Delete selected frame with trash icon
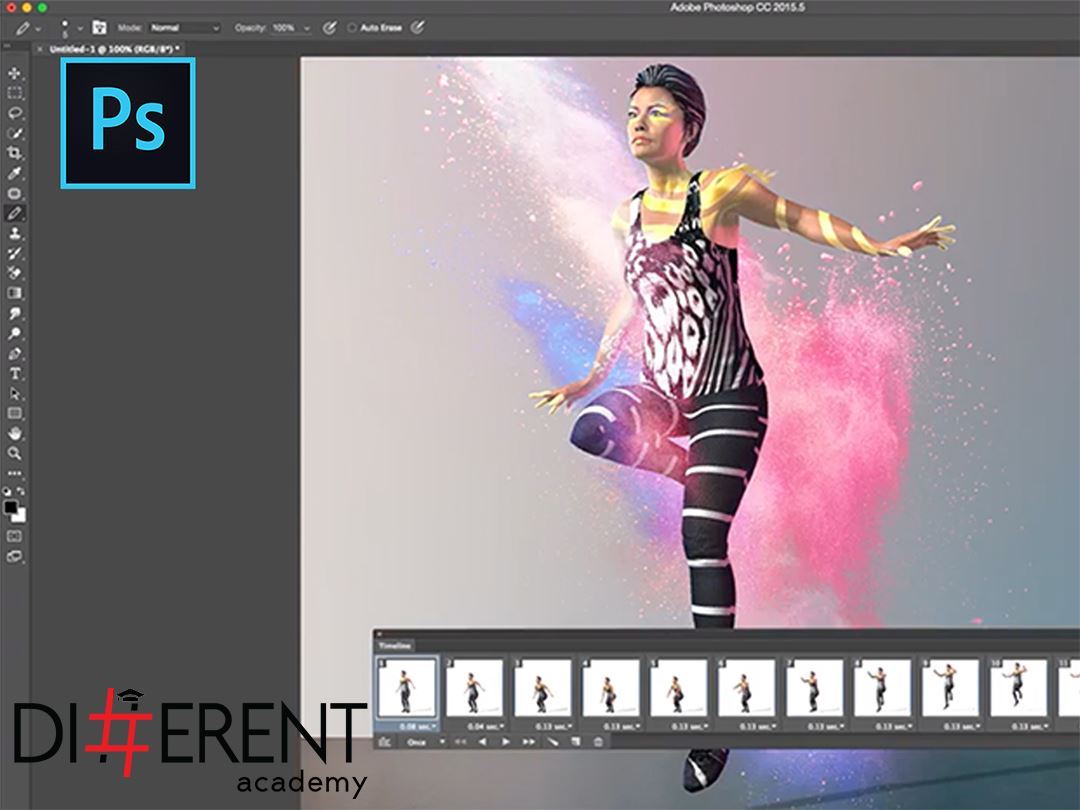 pos(598,741)
